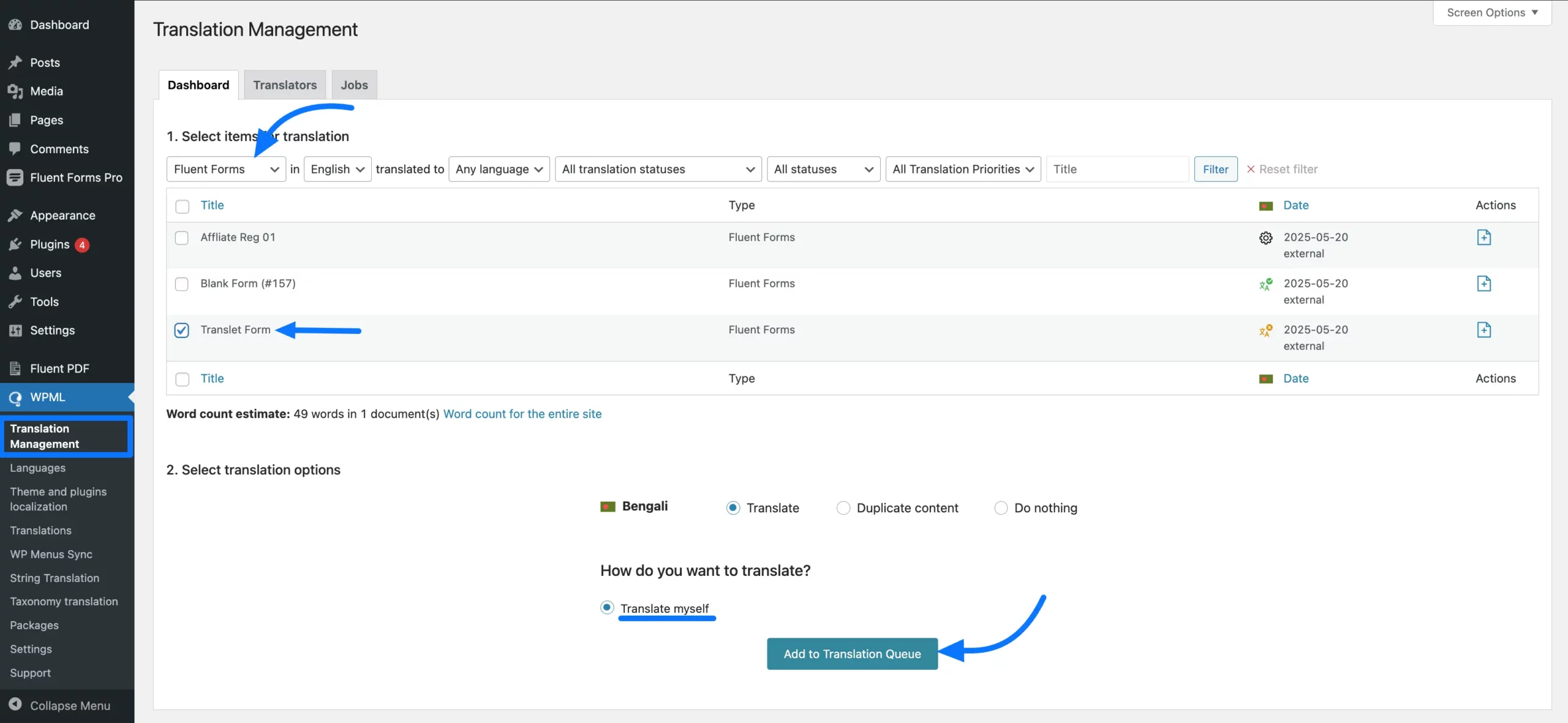Click Add to Translation Queue button
Viewport: 1568px width, 723px height.
coord(852,654)
